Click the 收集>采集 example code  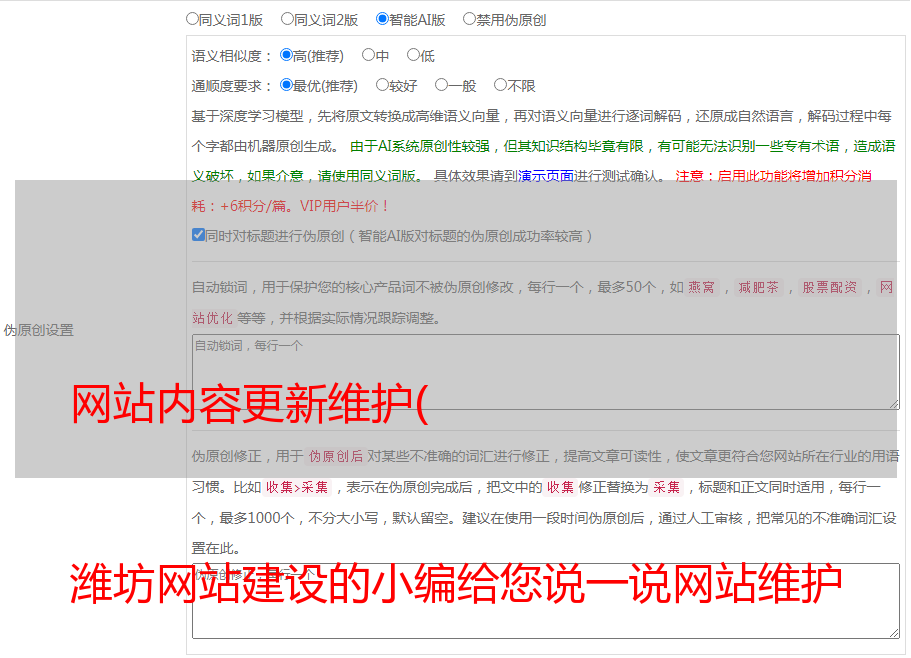297,488
